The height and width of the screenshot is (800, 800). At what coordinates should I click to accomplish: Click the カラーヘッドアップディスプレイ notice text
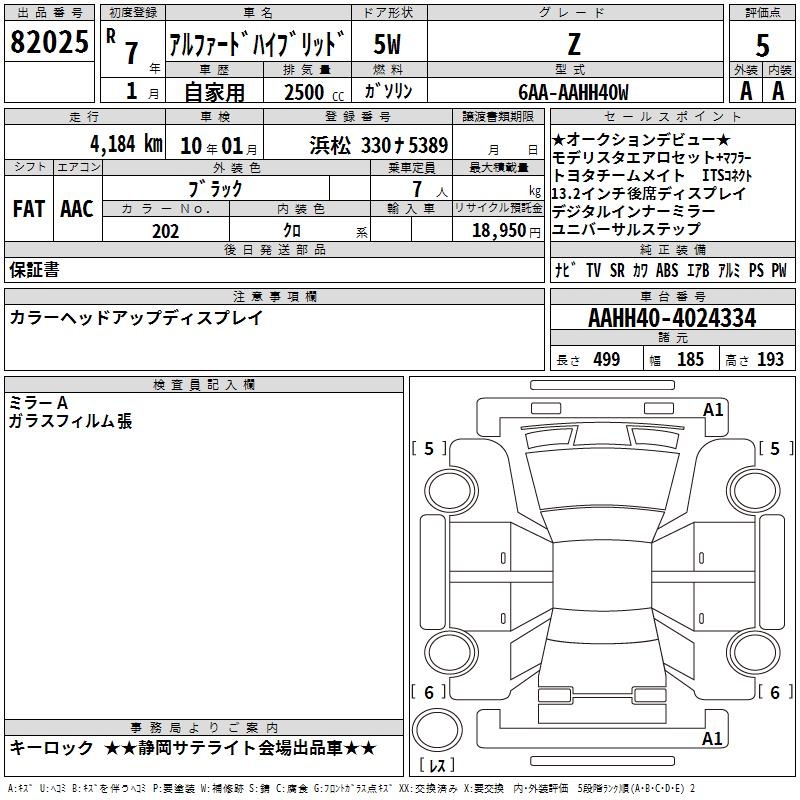[x=136, y=318]
